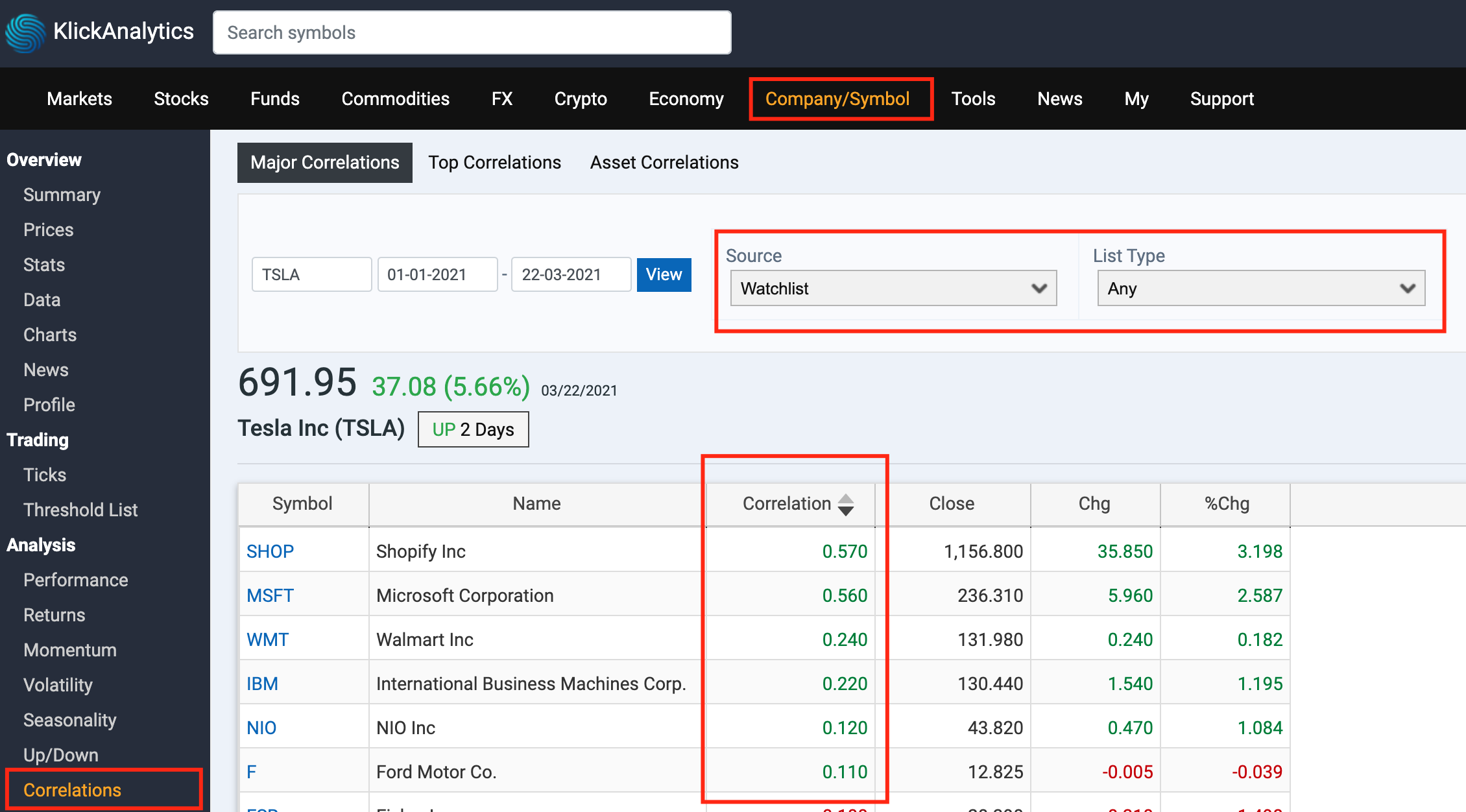
Task: Open the Stocks menu
Action: pyautogui.click(x=181, y=99)
